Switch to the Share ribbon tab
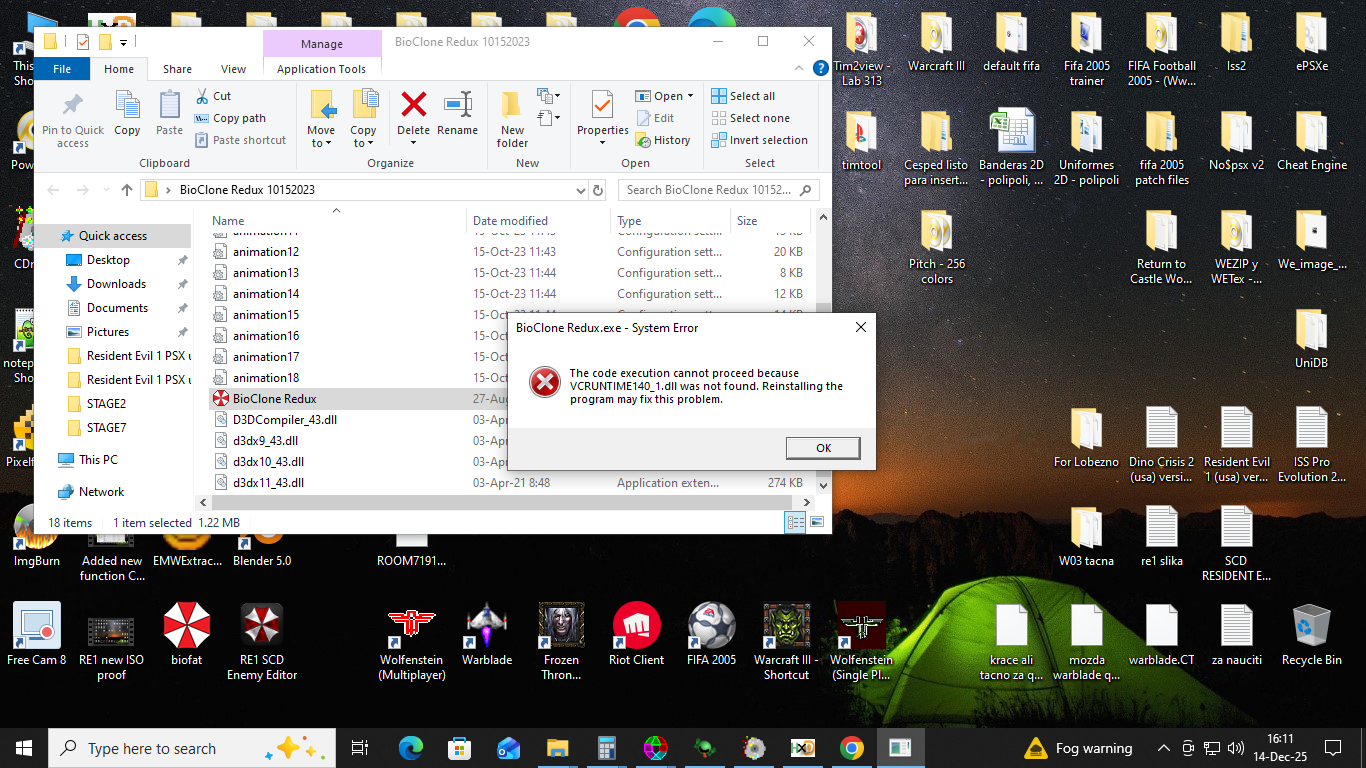Screen dimensions: 1366x768 click(x=177, y=69)
